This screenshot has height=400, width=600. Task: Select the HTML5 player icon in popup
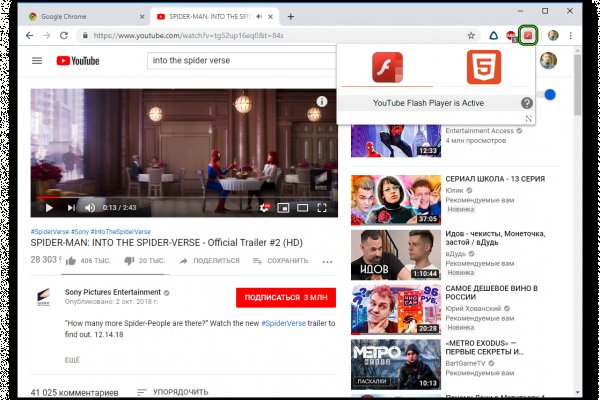[484, 68]
